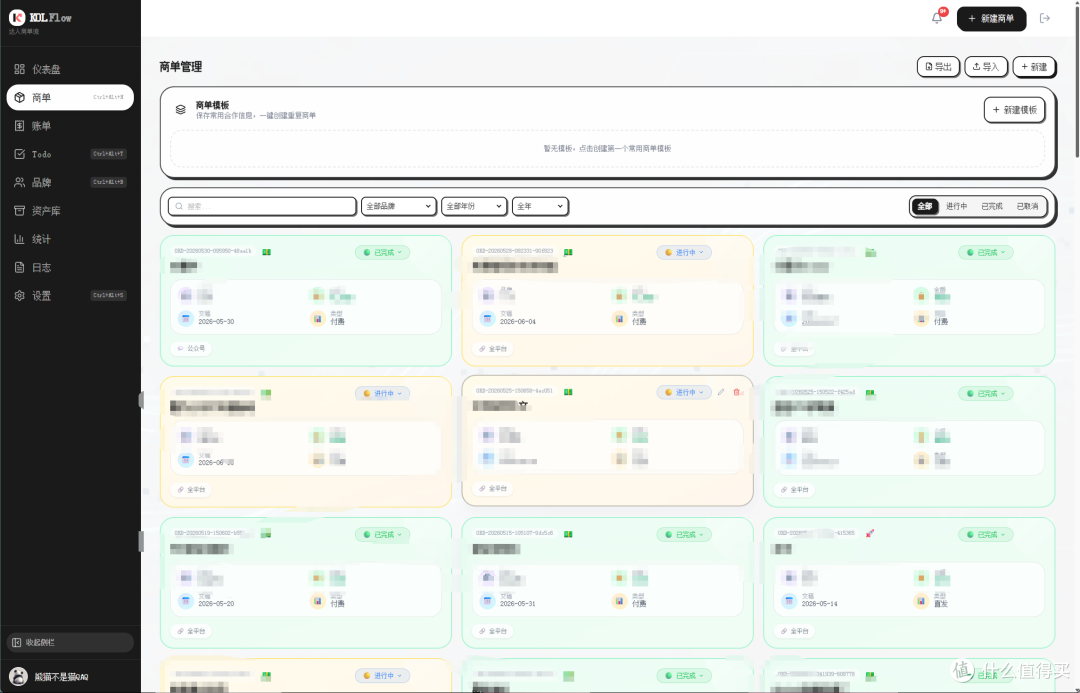Viewport: 1080px width, 693px height.
Task: Open 设置 settings in sidebar
Action: [70, 295]
